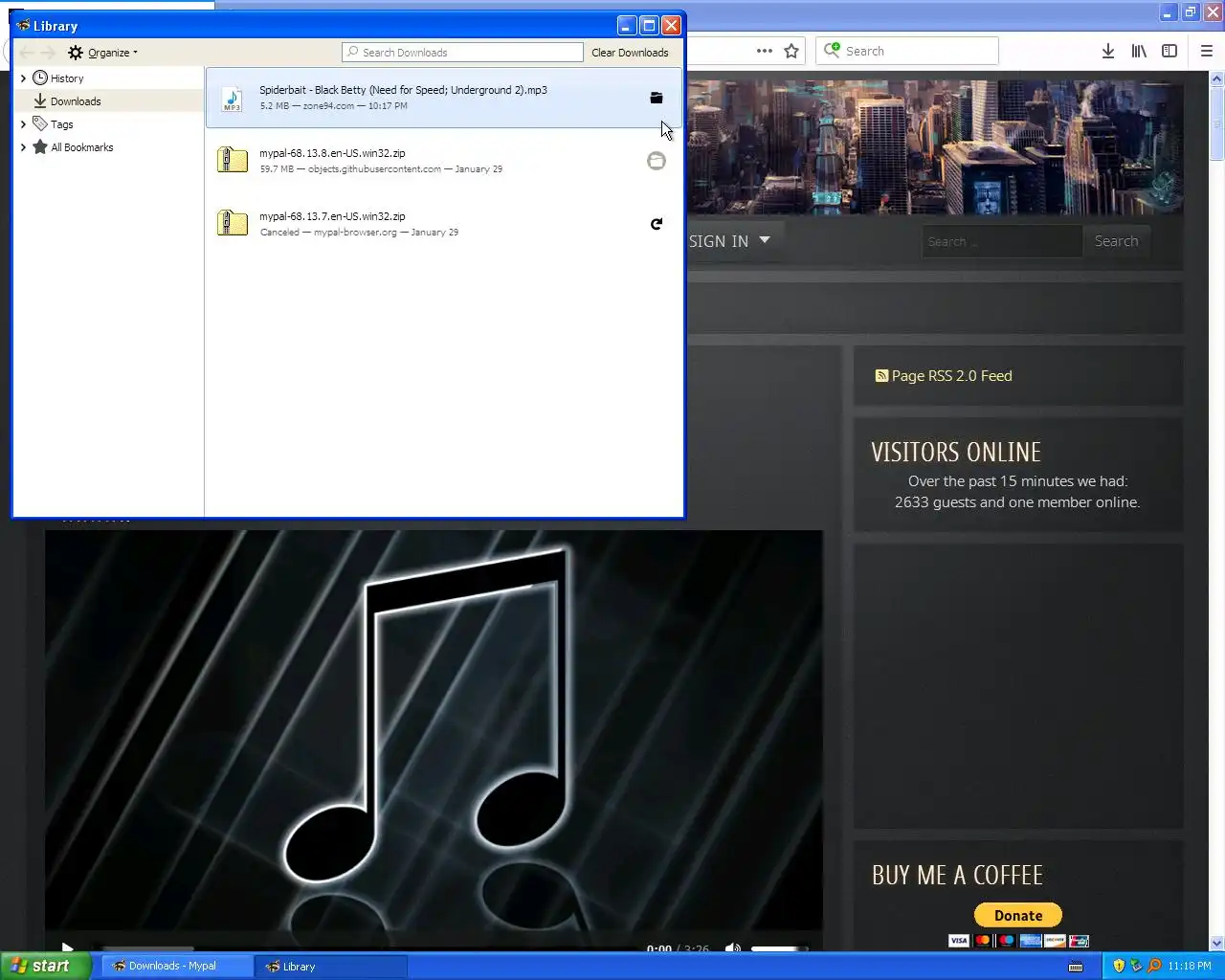Select the mypal-68.13.8.en-US.win32.zip entry
The image size is (1225, 980).
click(x=444, y=161)
